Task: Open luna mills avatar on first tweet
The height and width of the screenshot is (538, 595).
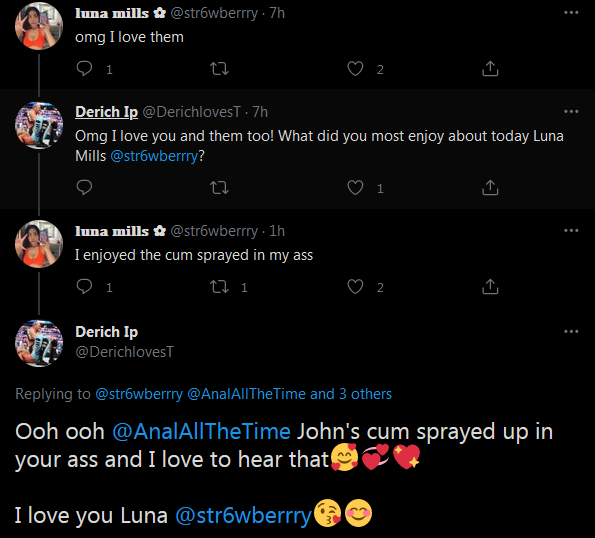Action: (39, 26)
